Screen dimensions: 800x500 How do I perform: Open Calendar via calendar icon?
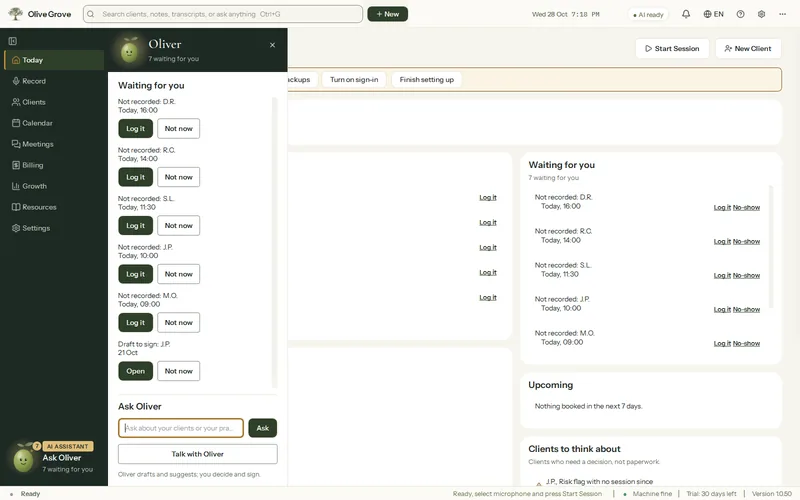click(16, 123)
